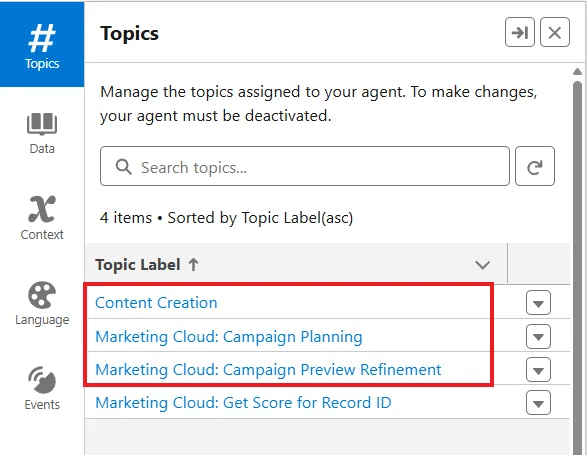Open row actions for Get Score topic
The height and width of the screenshot is (455, 587).
click(538, 403)
